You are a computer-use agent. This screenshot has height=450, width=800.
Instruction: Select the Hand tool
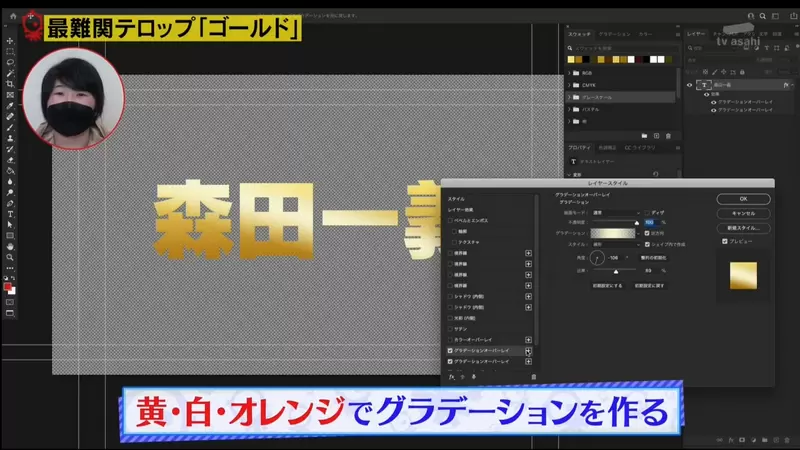(x=10, y=244)
